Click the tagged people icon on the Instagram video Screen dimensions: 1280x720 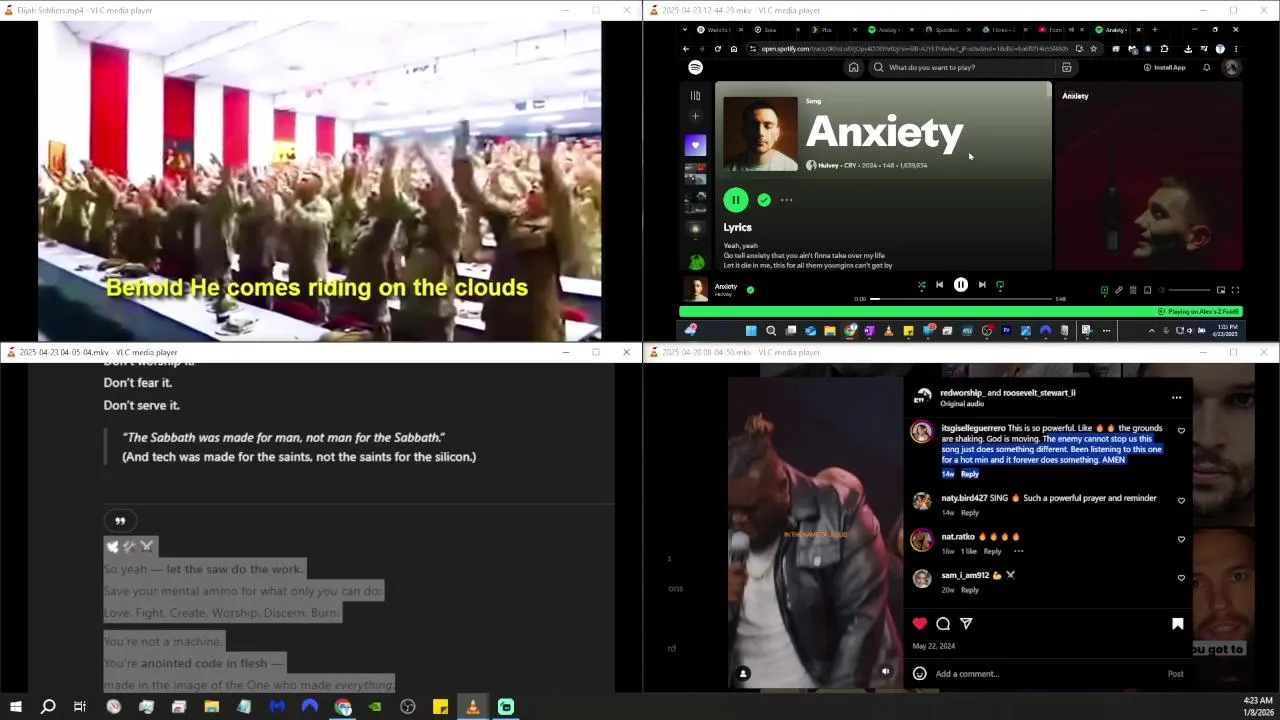[x=743, y=674]
